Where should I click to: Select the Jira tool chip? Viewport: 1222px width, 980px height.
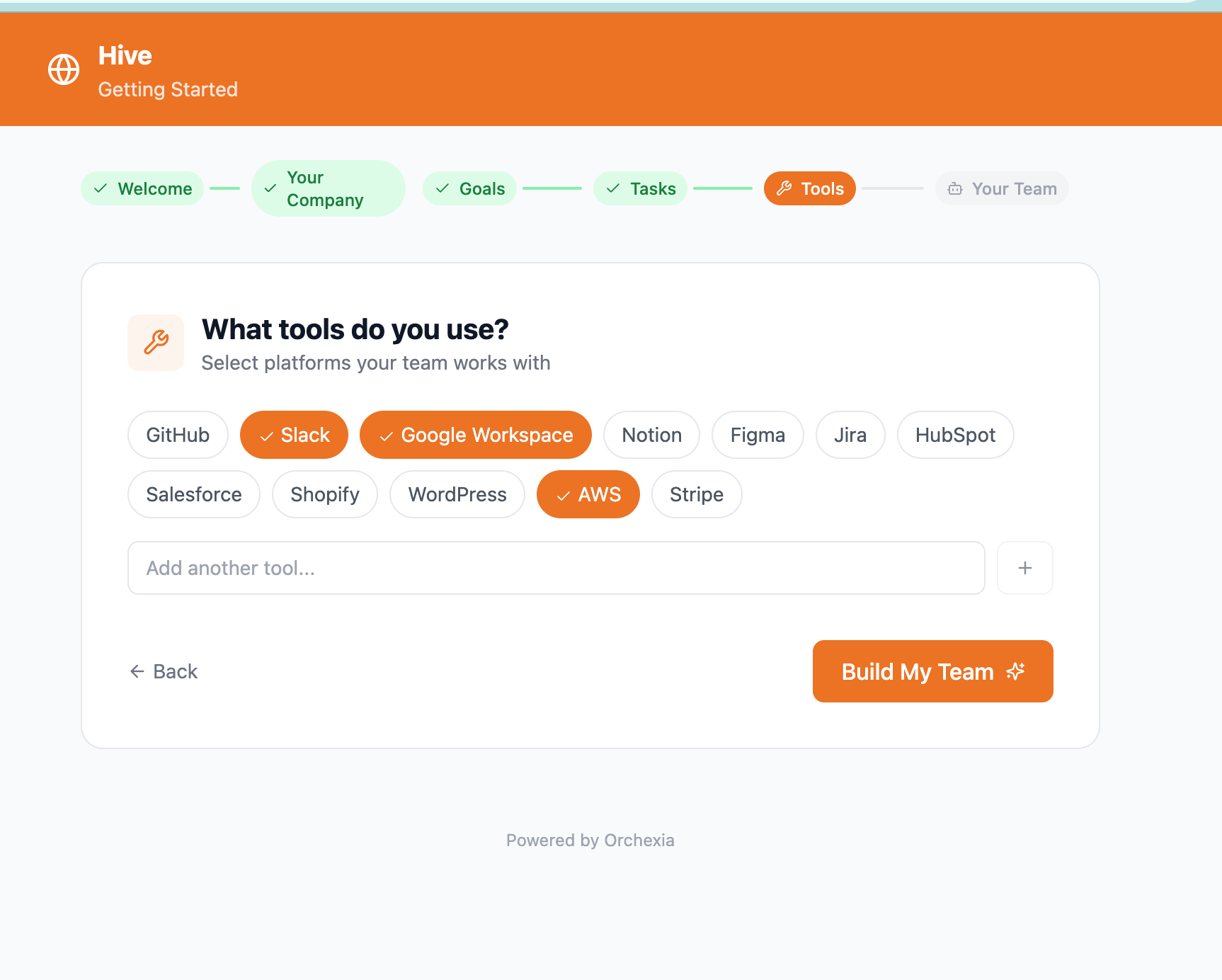pos(850,435)
